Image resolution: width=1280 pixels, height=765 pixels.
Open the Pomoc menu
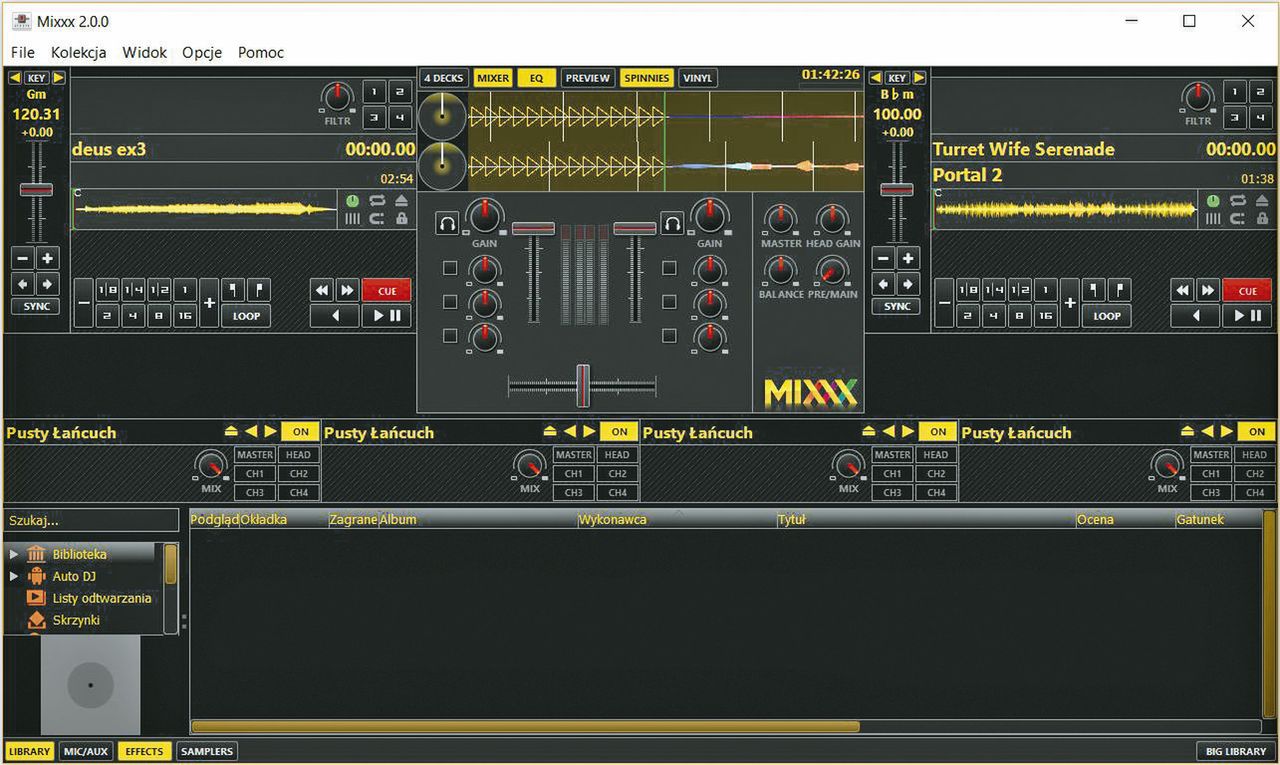tap(261, 52)
